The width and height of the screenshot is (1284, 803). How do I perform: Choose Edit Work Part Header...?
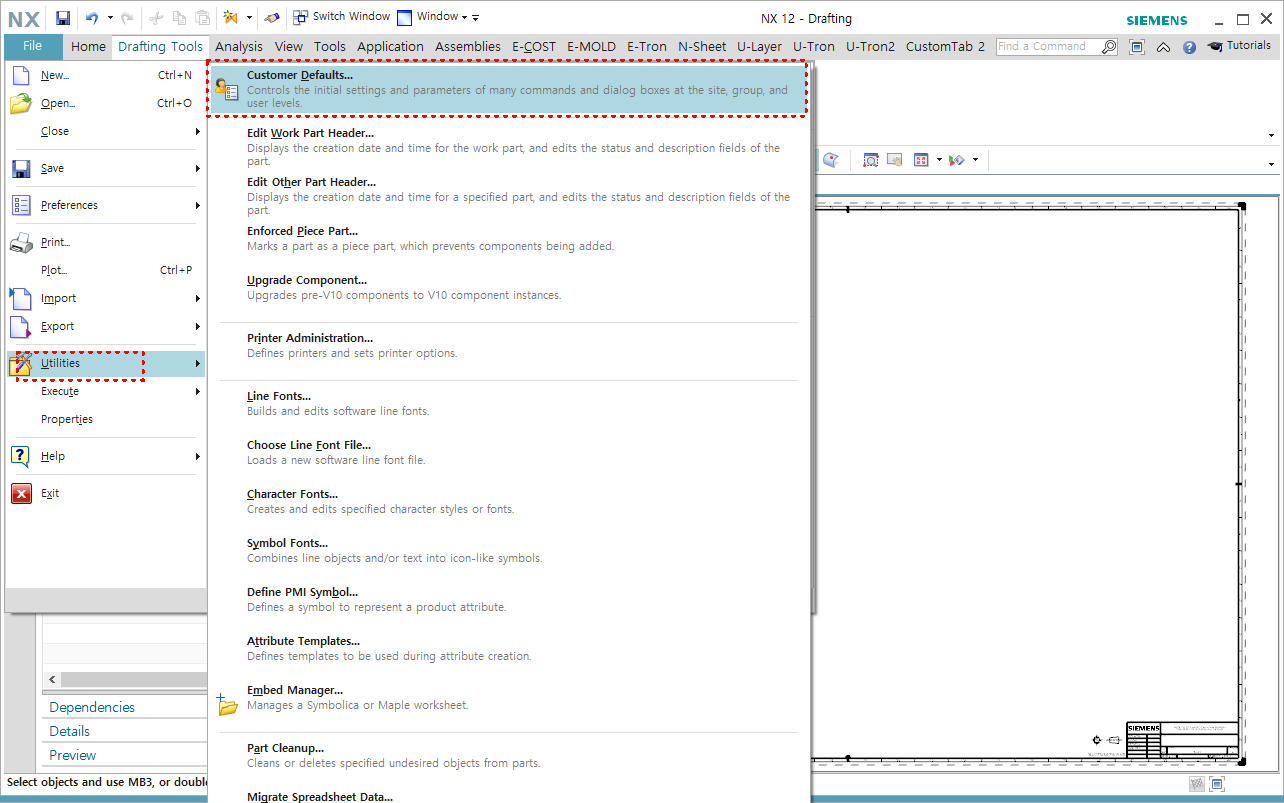507,147
